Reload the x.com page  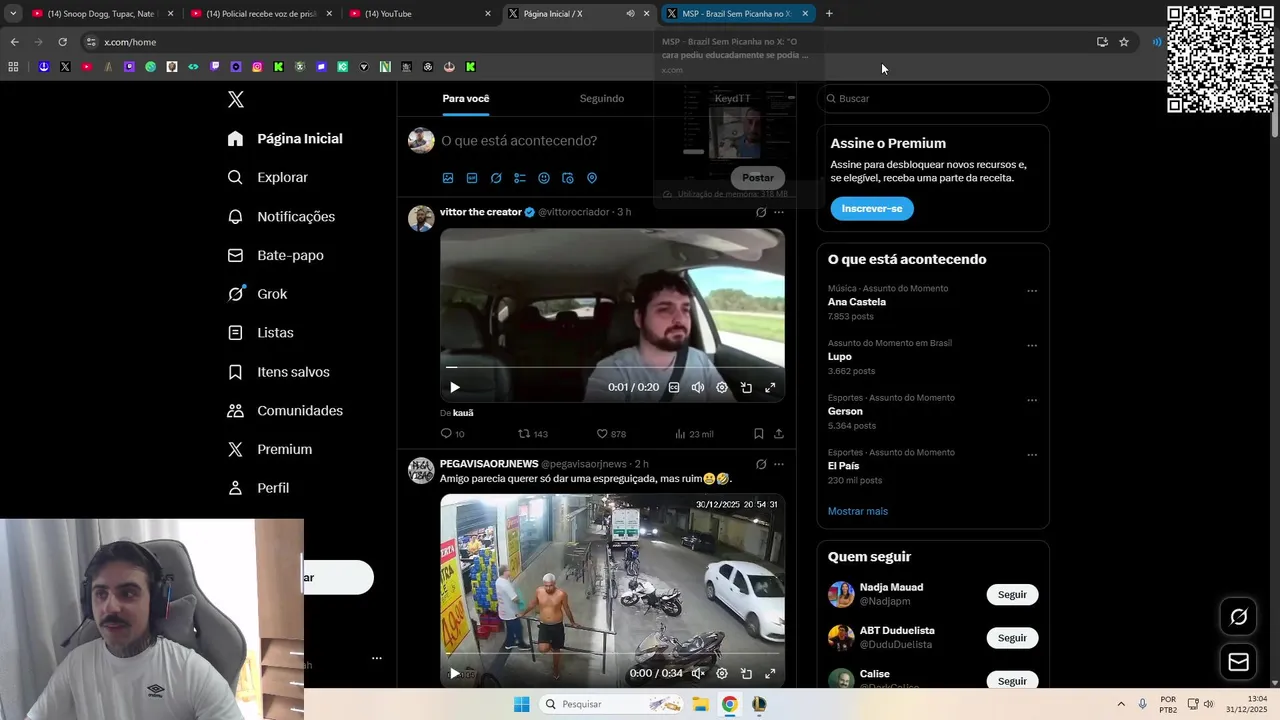coord(62,42)
